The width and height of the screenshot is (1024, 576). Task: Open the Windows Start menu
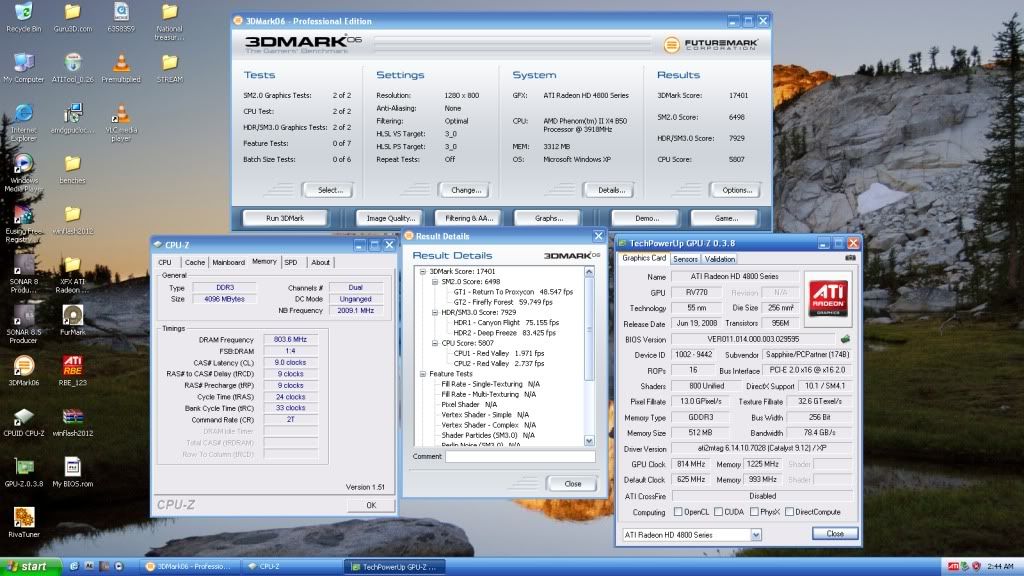[x=30, y=567]
